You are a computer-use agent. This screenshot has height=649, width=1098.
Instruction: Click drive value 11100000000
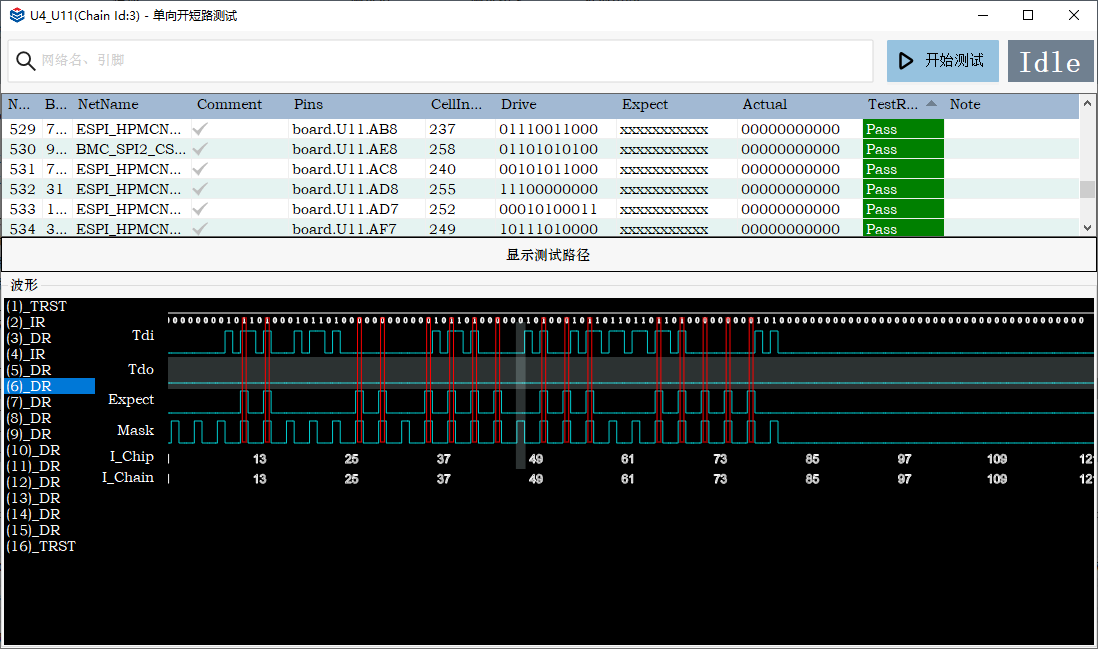click(x=548, y=189)
